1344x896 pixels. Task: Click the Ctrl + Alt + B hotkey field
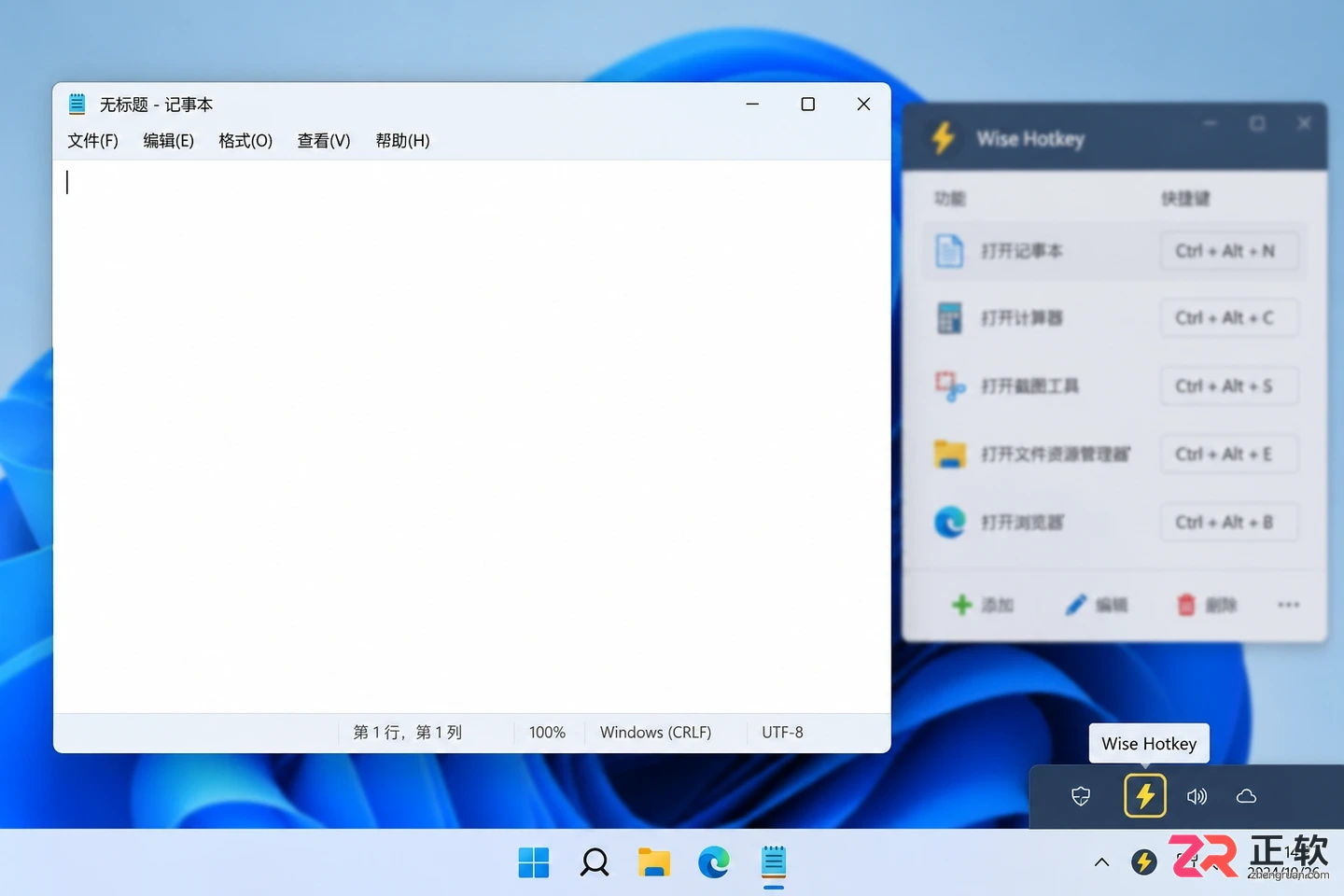[1229, 523]
